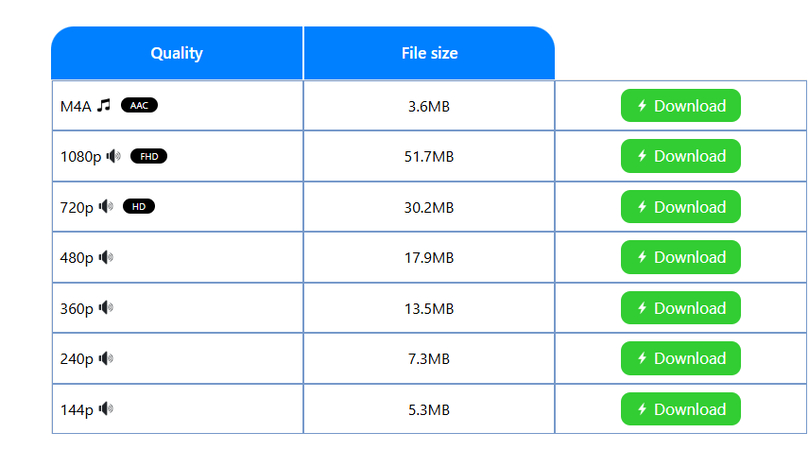Click the 5.3MB file size cell
This screenshot has width=809, height=450.
coord(429,409)
